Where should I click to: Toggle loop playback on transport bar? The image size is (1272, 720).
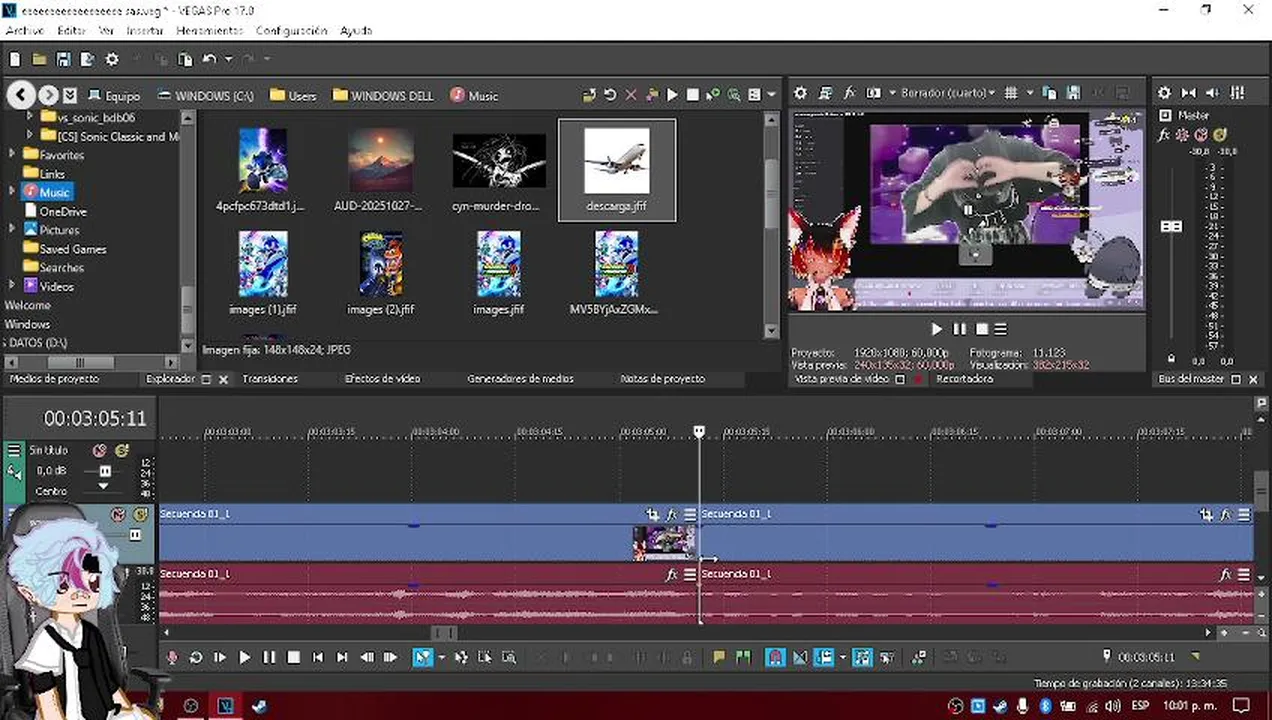[196, 657]
